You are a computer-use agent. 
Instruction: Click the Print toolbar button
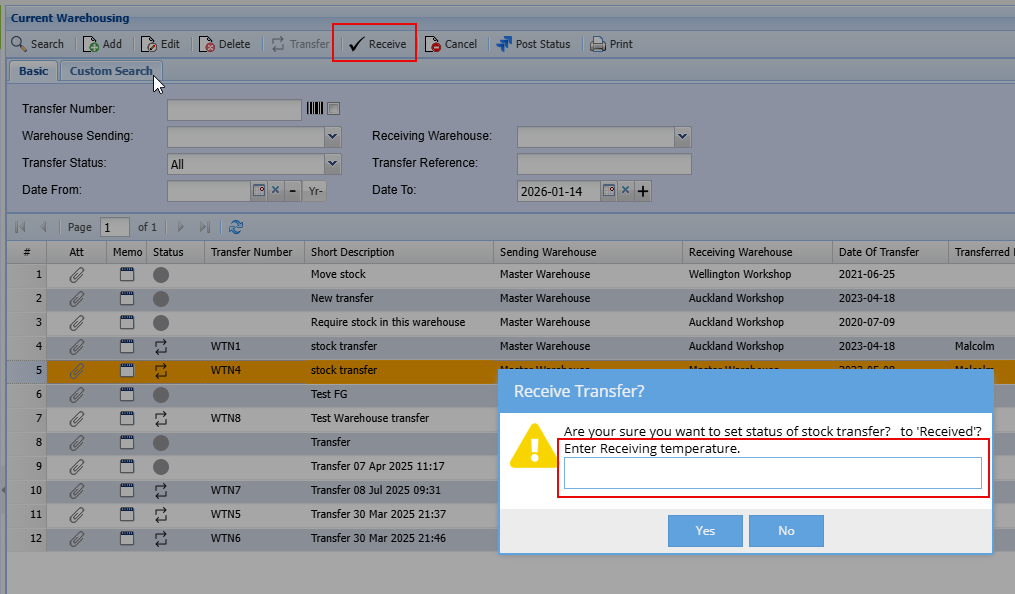tap(611, 44)
